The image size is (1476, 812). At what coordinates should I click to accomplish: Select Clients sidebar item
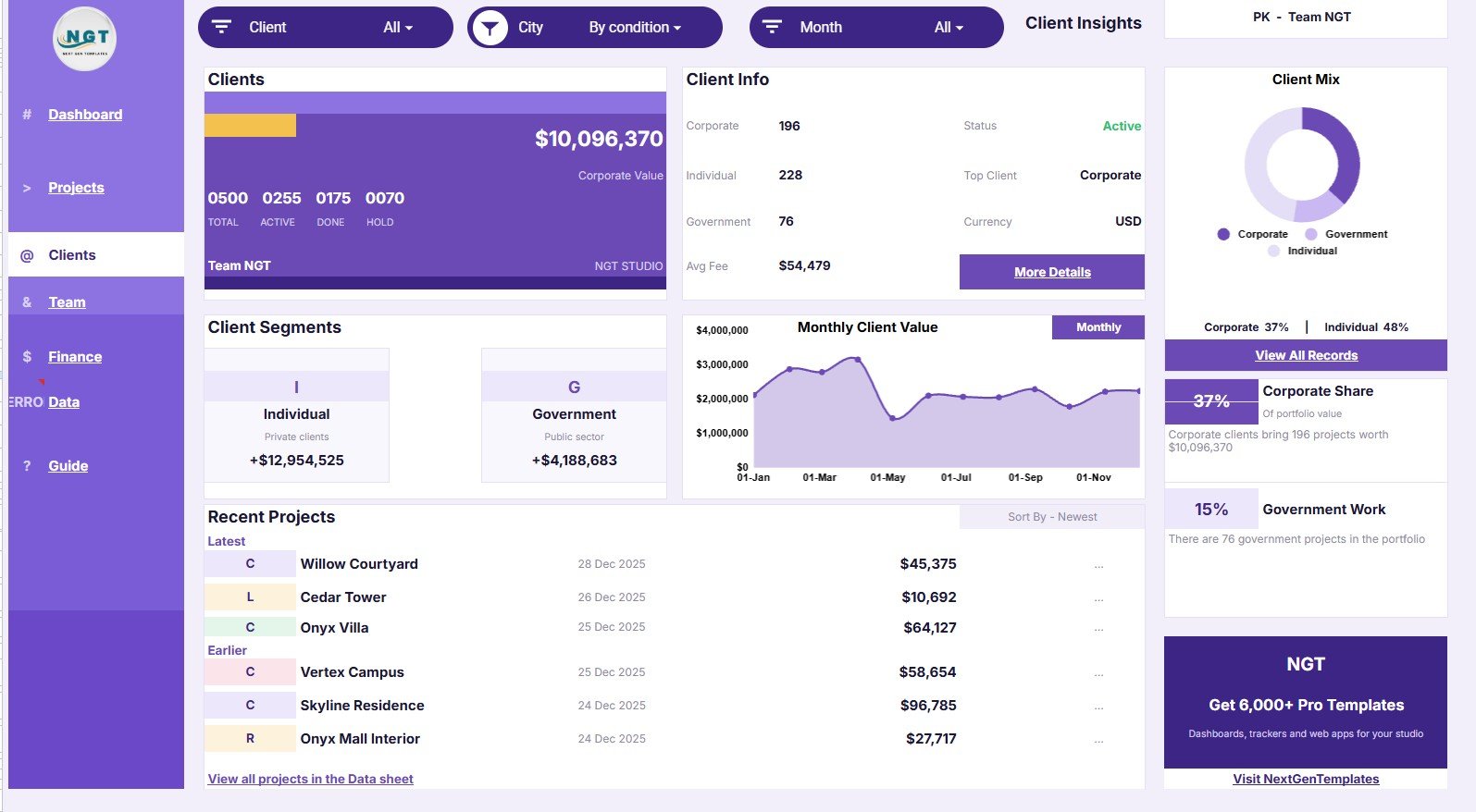click(96, 254)
